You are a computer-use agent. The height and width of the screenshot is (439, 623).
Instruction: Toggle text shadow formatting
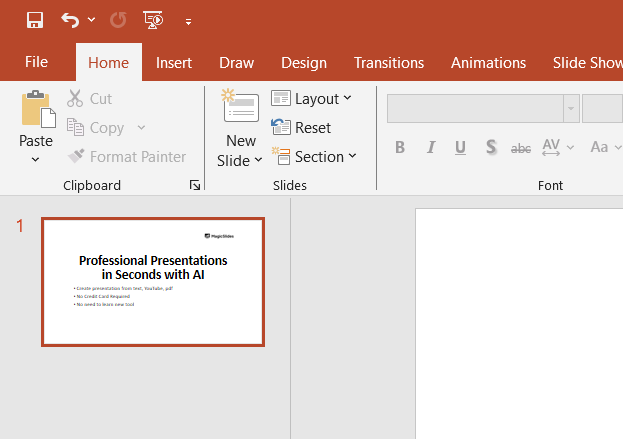tap(491, 147)
